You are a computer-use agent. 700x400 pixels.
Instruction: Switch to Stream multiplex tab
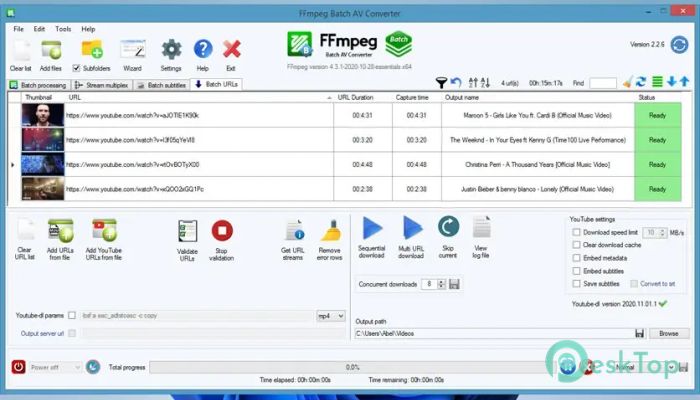point(102,85)
